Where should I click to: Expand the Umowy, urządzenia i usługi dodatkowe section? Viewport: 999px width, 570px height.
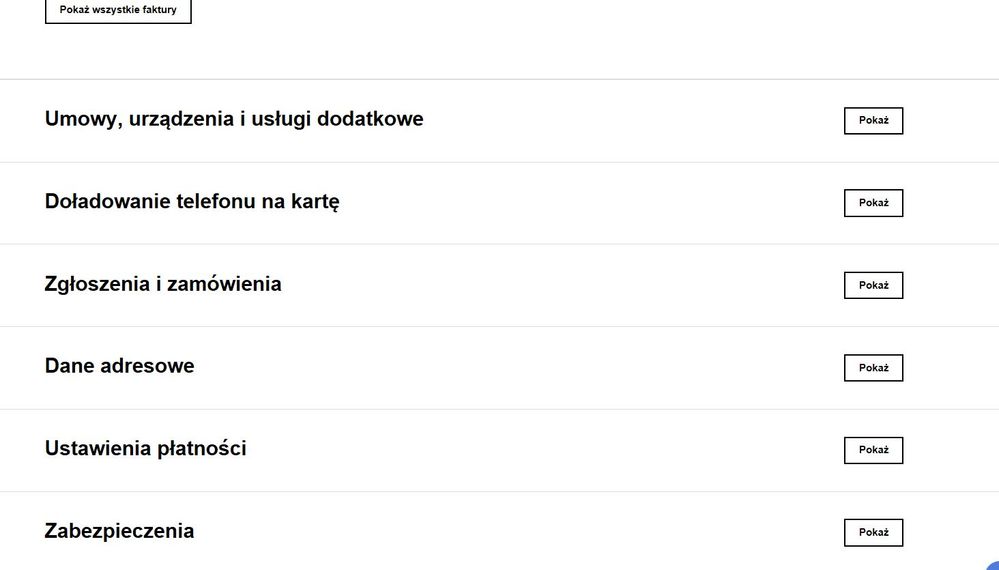pyautogui.click(x=873, y=121)
